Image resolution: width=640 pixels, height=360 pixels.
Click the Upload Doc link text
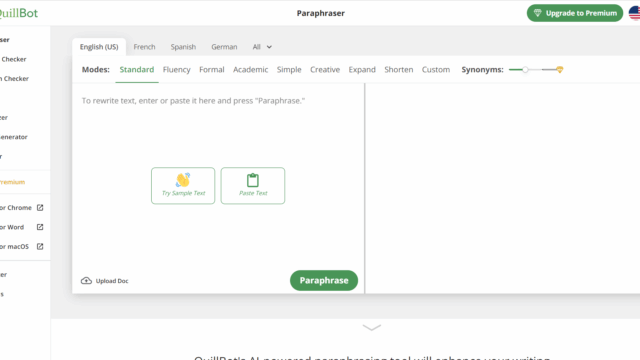pos(112,281)
